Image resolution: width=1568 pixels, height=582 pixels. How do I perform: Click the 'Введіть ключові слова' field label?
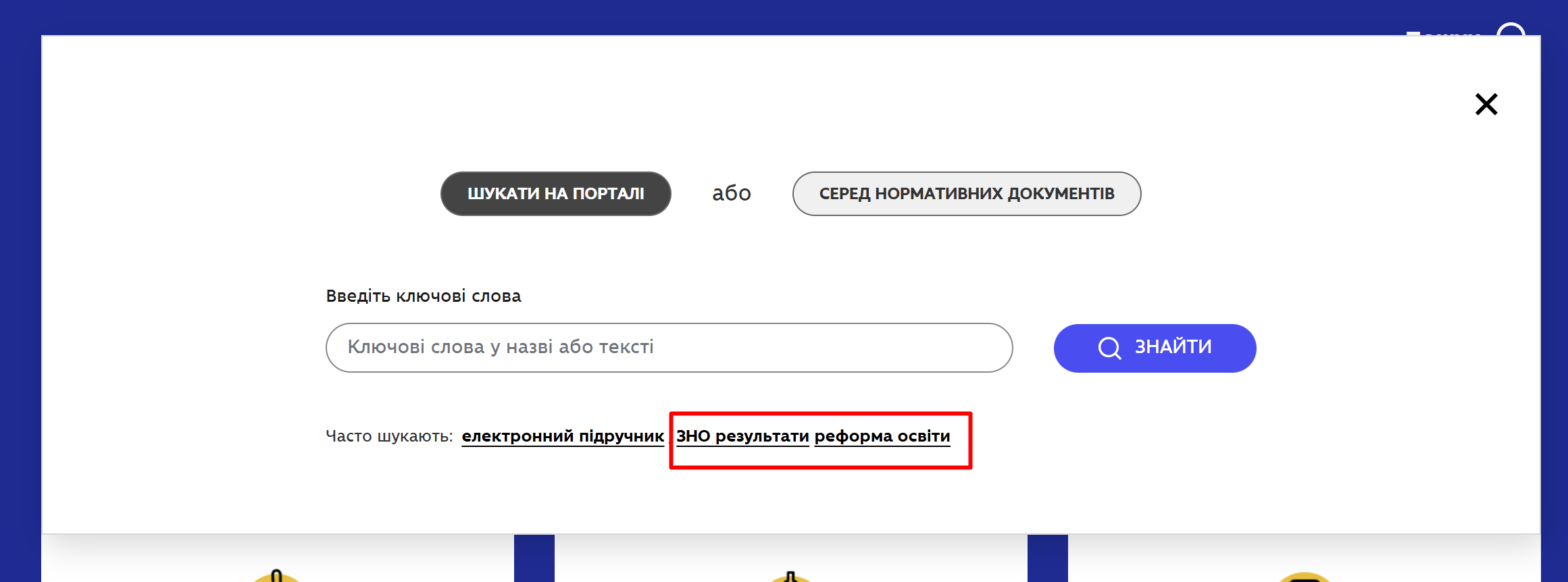(423, 296)
